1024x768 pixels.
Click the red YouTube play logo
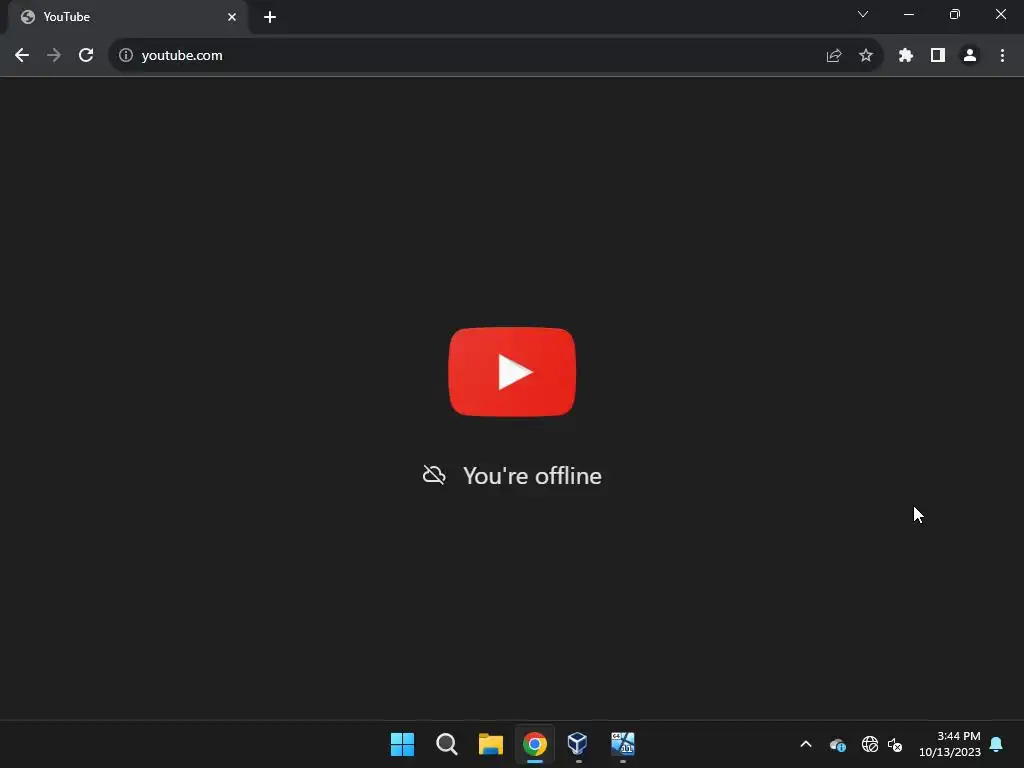click(x=512, y=372)
